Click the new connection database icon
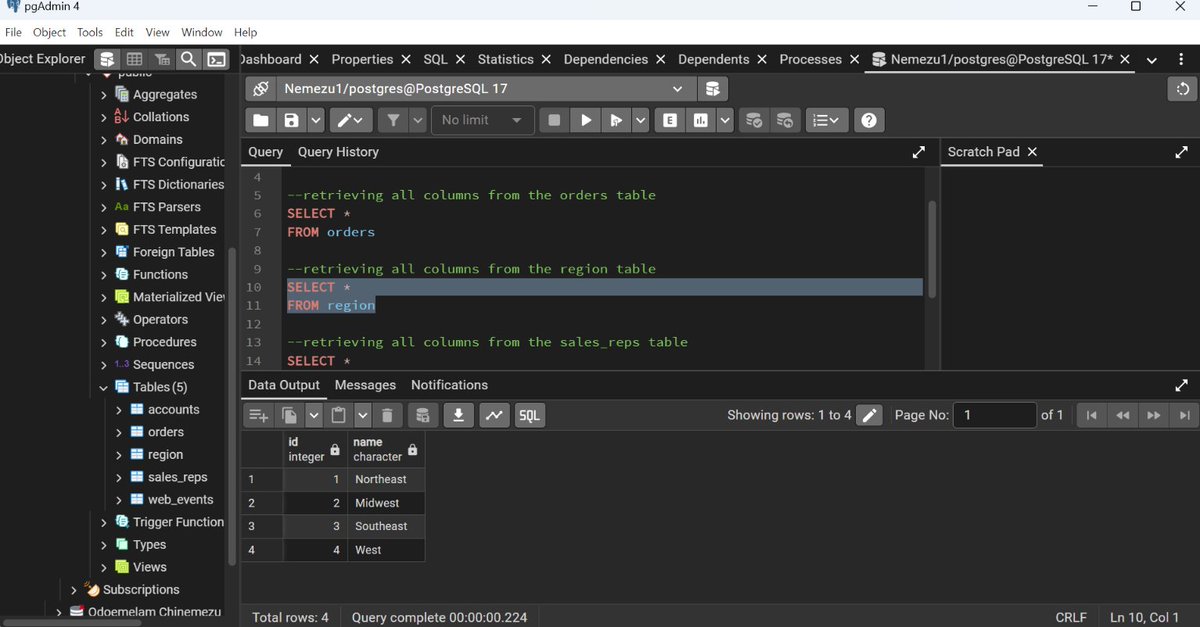 coord(712,88)
